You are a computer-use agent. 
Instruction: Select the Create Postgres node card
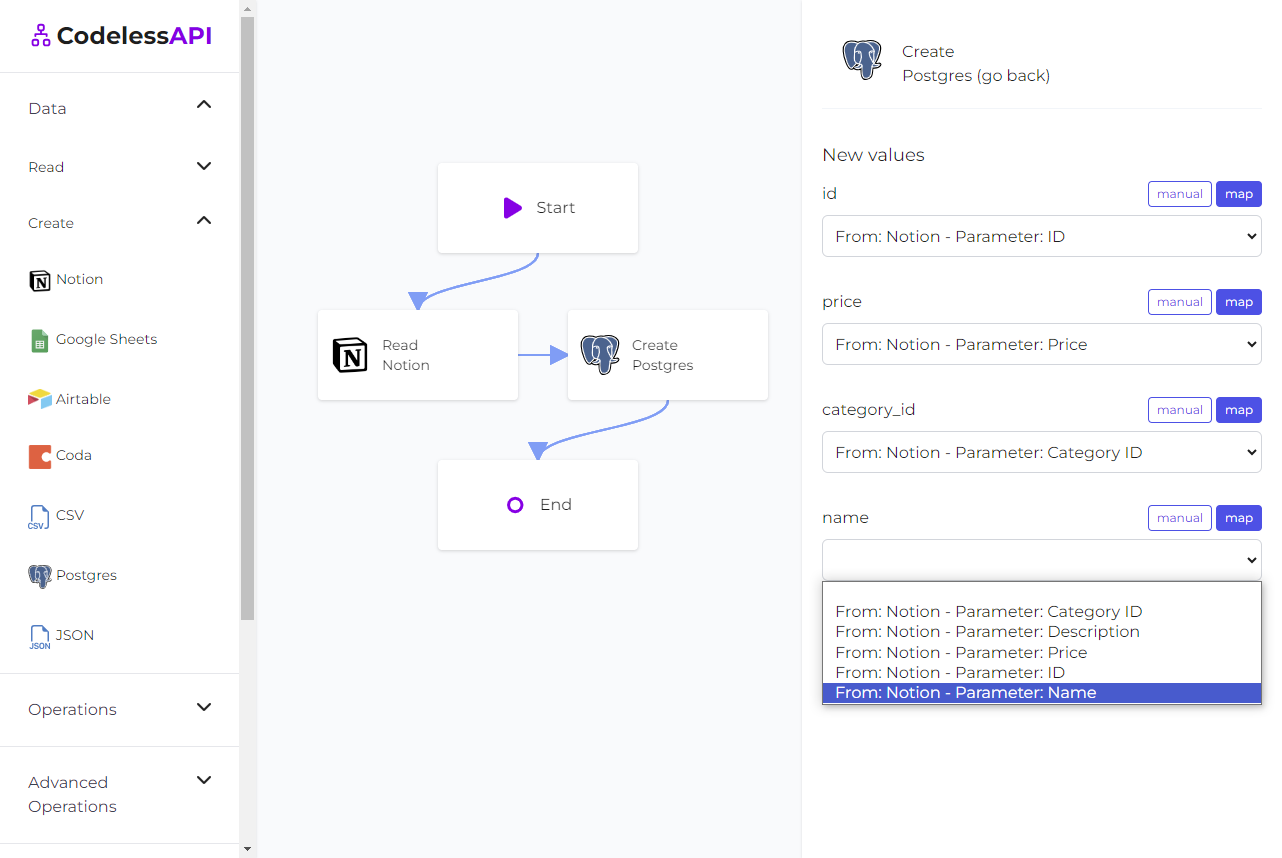668,355
